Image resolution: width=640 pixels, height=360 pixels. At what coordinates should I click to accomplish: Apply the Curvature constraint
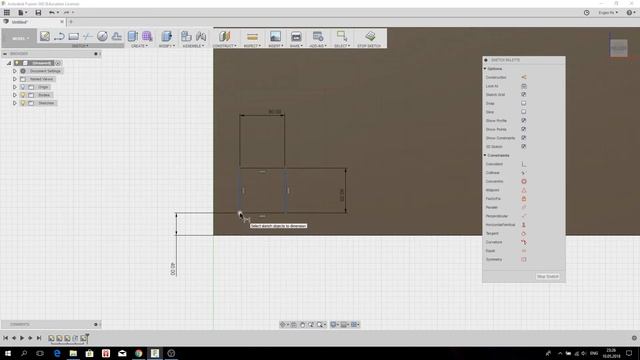[524, 242]
